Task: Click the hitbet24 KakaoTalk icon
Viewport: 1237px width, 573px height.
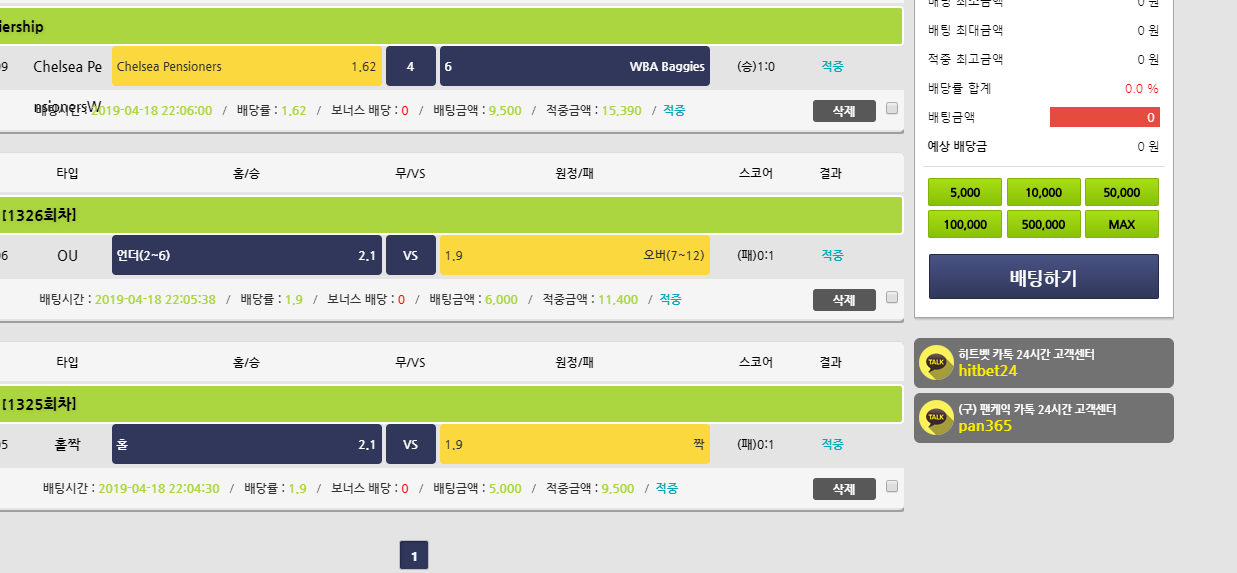Action: (936, 362)
